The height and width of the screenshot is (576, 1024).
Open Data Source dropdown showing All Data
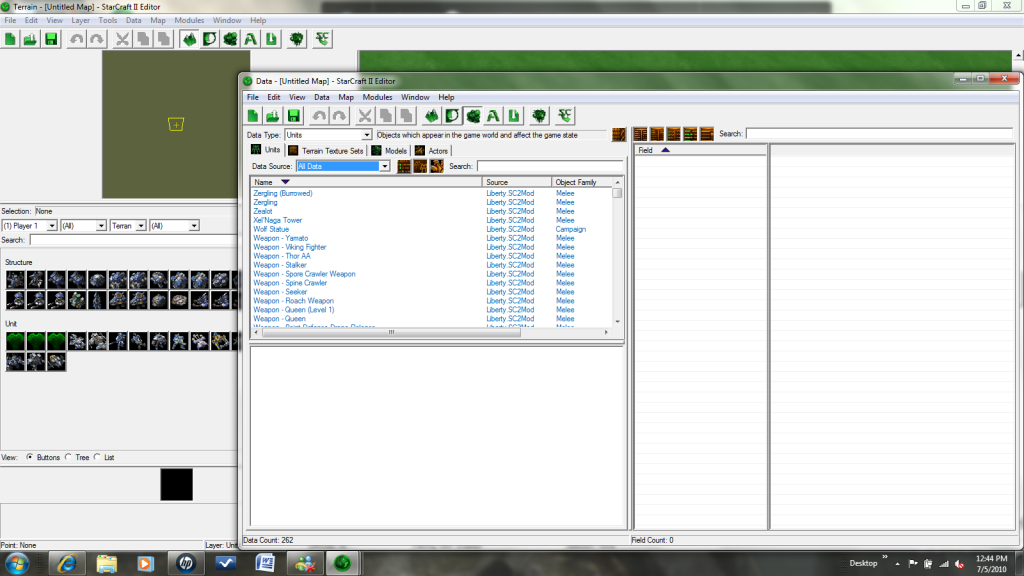pos(343,167)
